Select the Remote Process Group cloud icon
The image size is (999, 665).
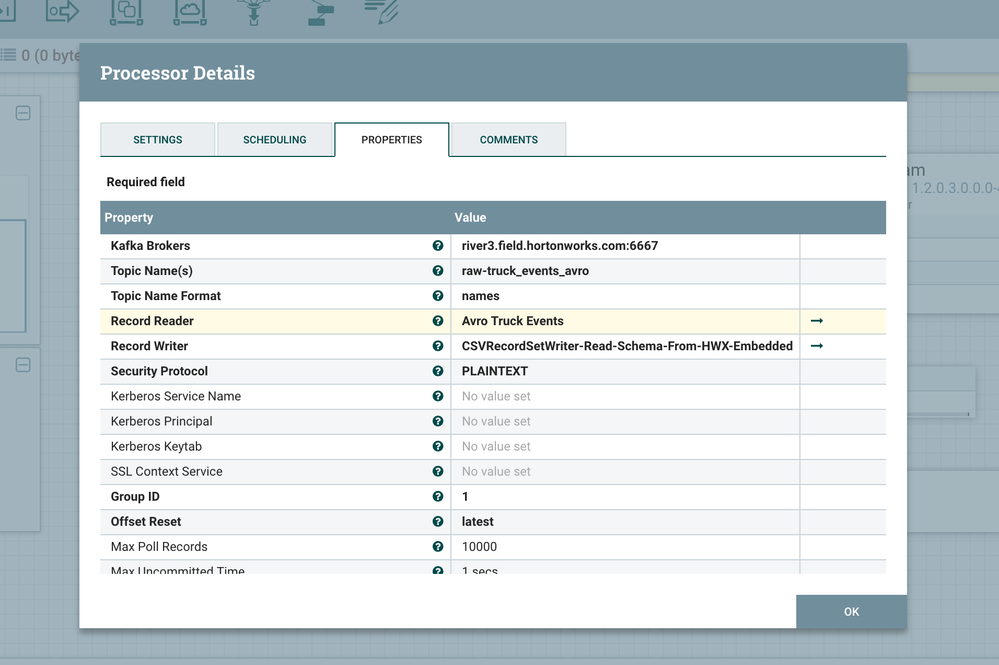[189, 12]
